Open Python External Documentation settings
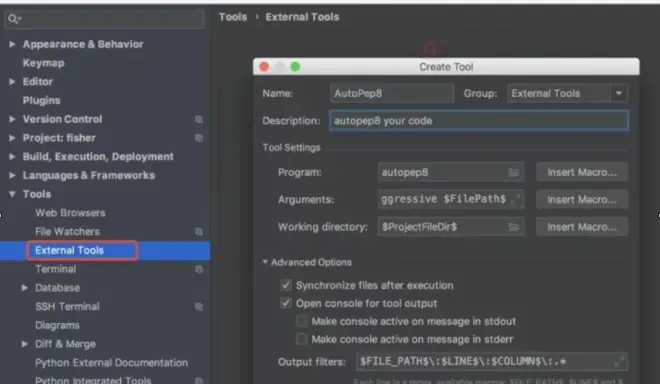 112,363
